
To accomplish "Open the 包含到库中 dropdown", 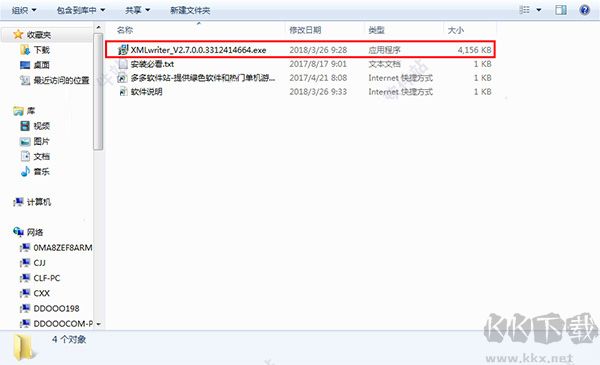I will pyautogui.click(x=81, y=10).
